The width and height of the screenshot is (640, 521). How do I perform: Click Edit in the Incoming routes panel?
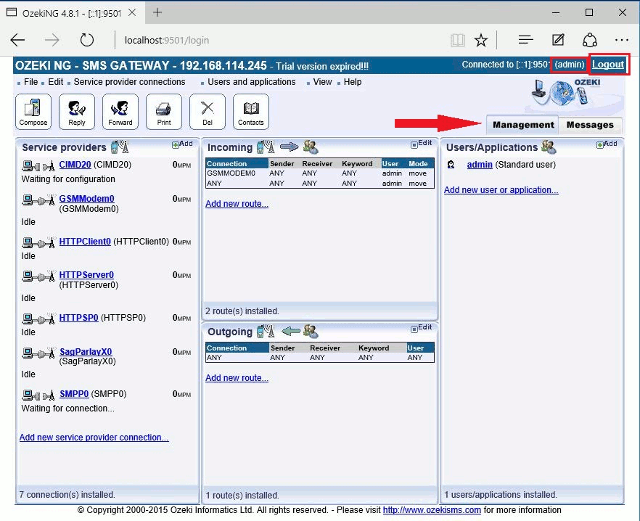[424, 144]
